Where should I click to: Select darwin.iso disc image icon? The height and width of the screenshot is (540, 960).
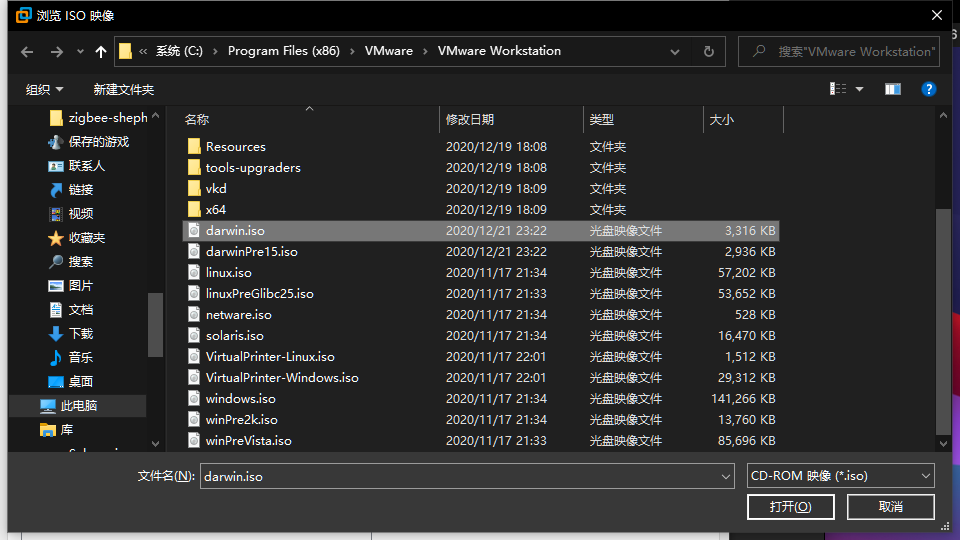194,230
